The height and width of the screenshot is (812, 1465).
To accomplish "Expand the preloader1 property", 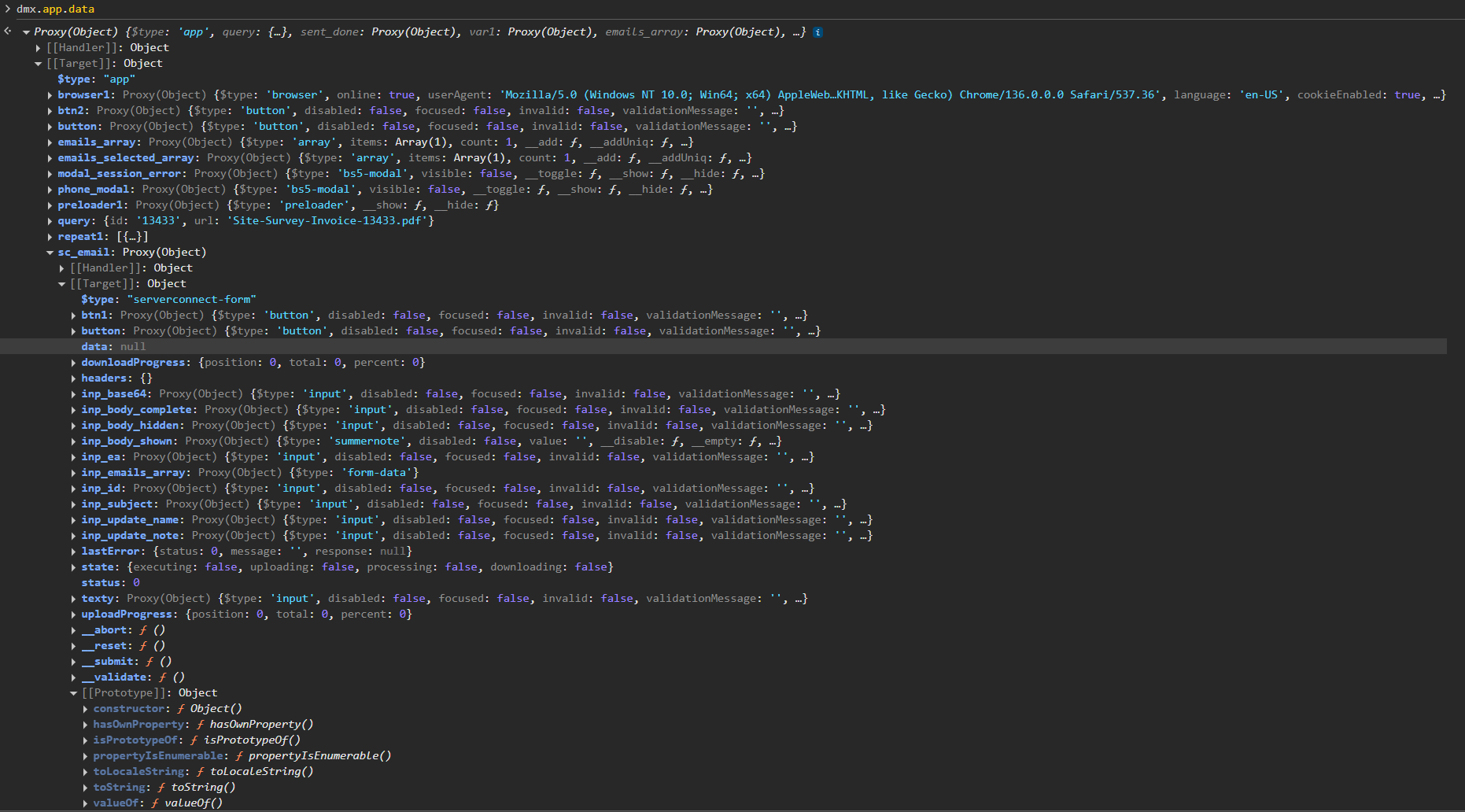I will 50,205.
